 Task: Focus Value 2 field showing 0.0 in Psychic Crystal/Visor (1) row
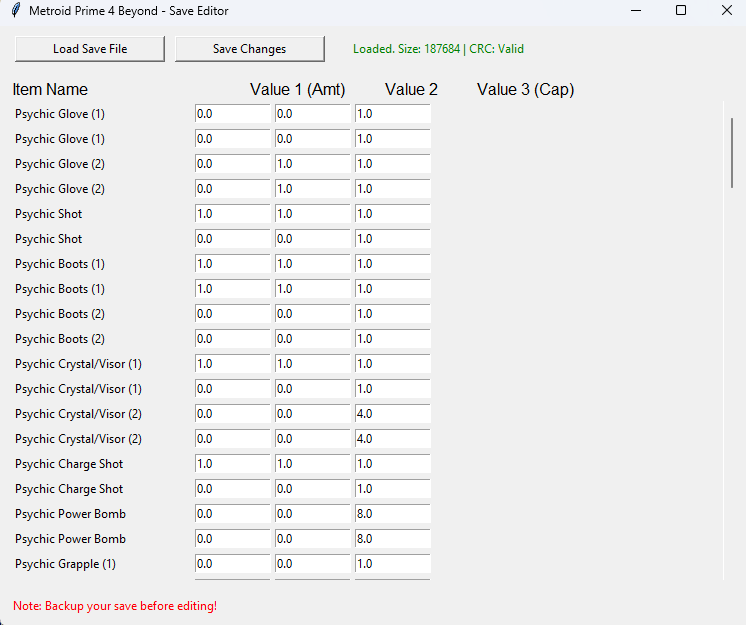coord(312,389)
